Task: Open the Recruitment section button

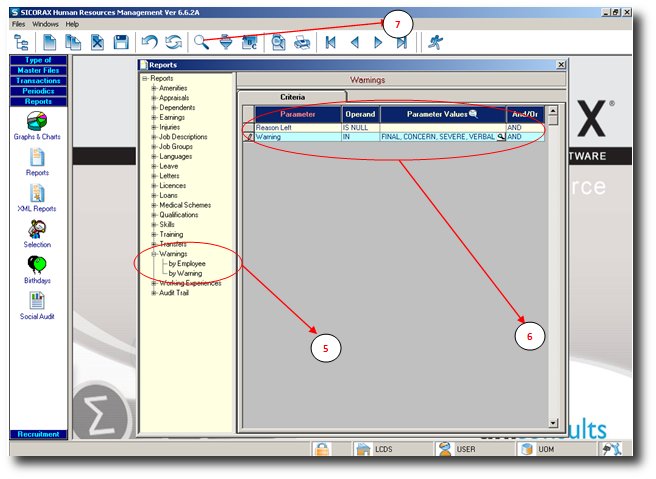Action: tap(38, 434)
